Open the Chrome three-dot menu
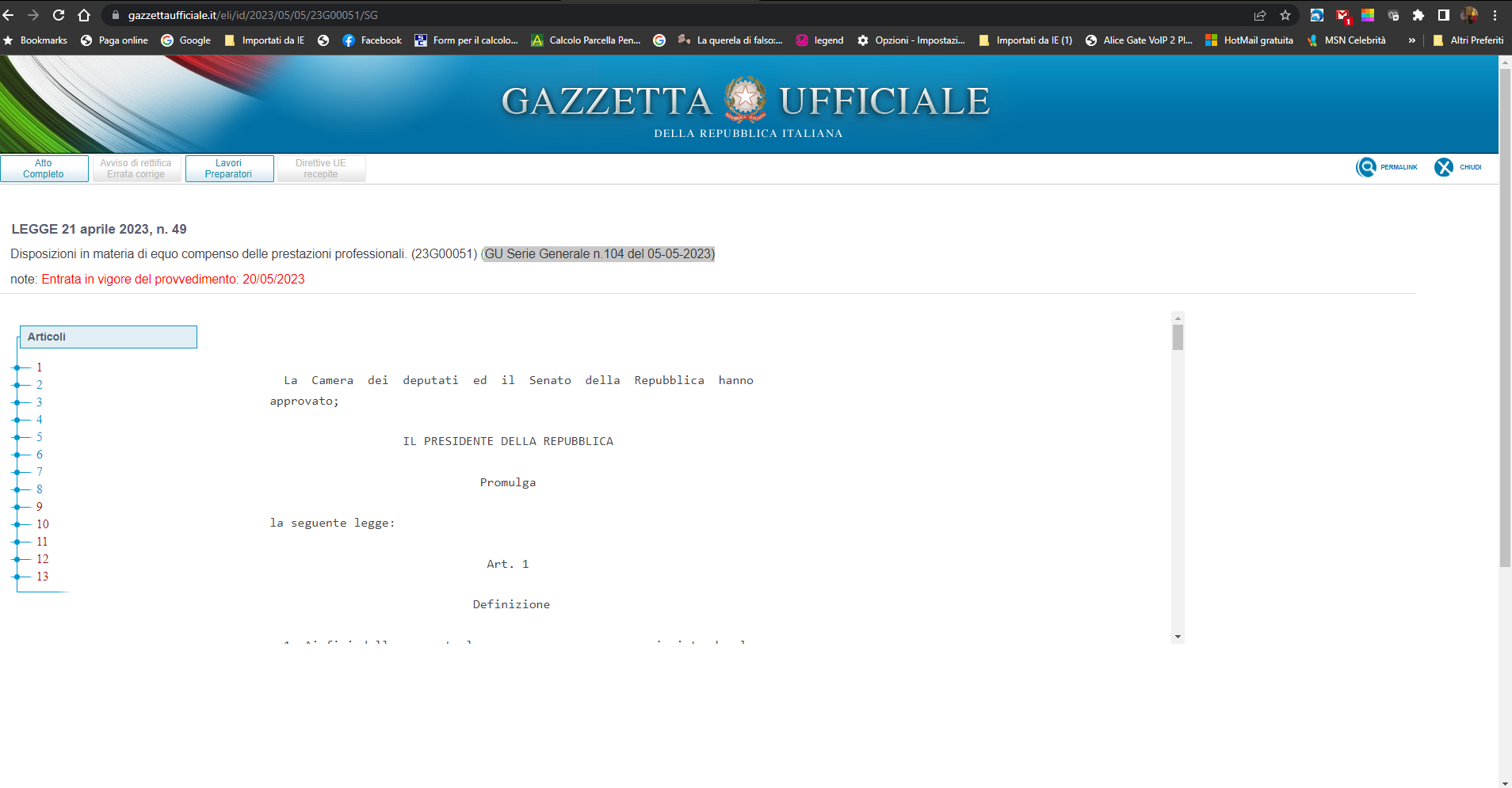The width and height of the screenshot is (1512, 788). pos(1495,15)
